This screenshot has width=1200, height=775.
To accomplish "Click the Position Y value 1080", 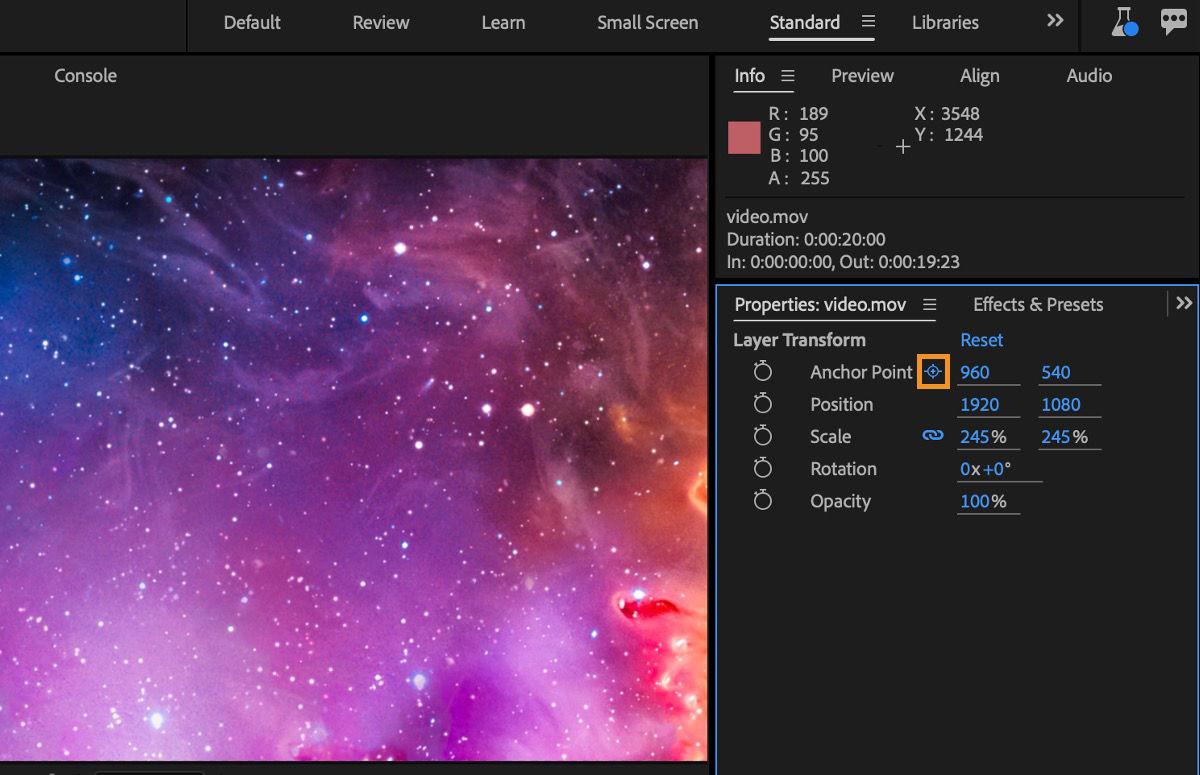I will 1060,404.
